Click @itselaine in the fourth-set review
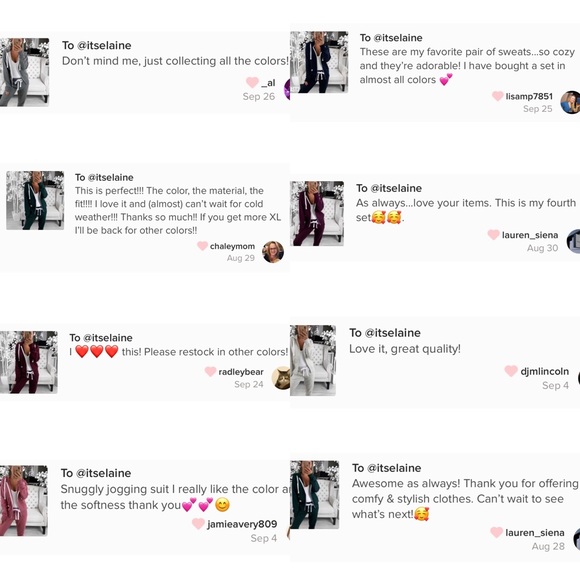Viewport: 580px width, 580px height. tap(396, 188)
